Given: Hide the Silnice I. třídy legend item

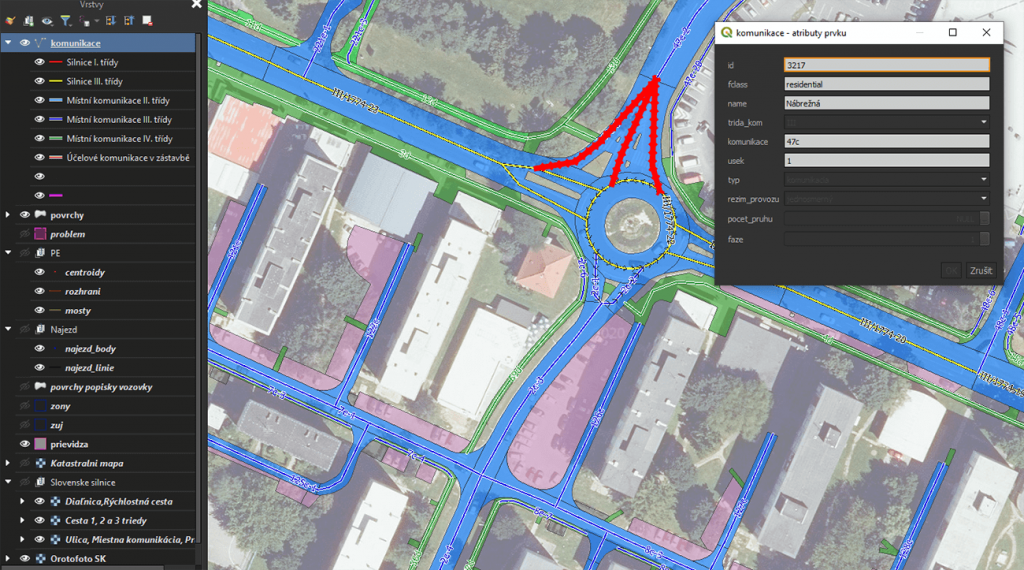Looking at the screenshot, I should click(41, 62).
